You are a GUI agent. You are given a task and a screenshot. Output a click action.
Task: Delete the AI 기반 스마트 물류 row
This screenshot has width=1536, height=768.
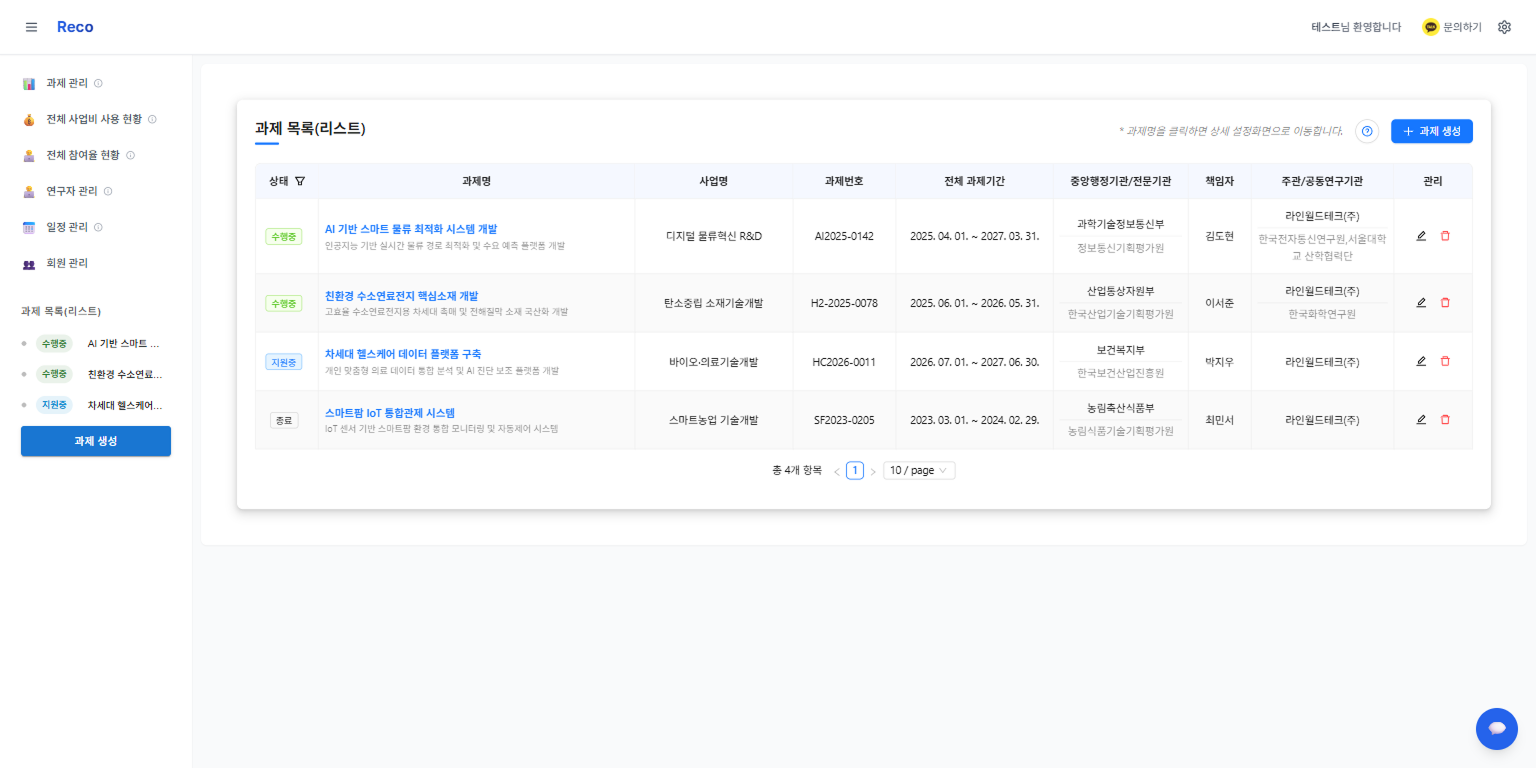[x=1445, y=236]
